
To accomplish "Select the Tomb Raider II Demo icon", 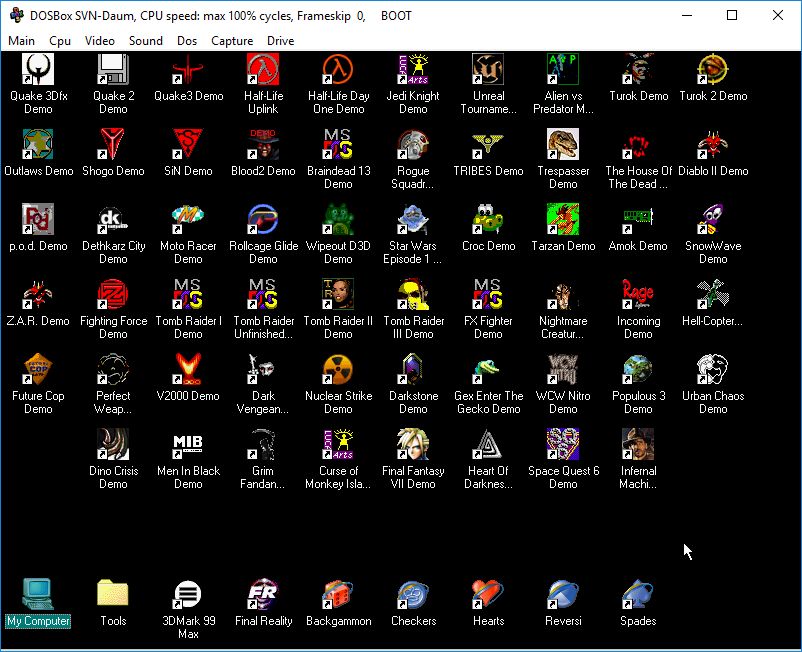I will point(338,296).
